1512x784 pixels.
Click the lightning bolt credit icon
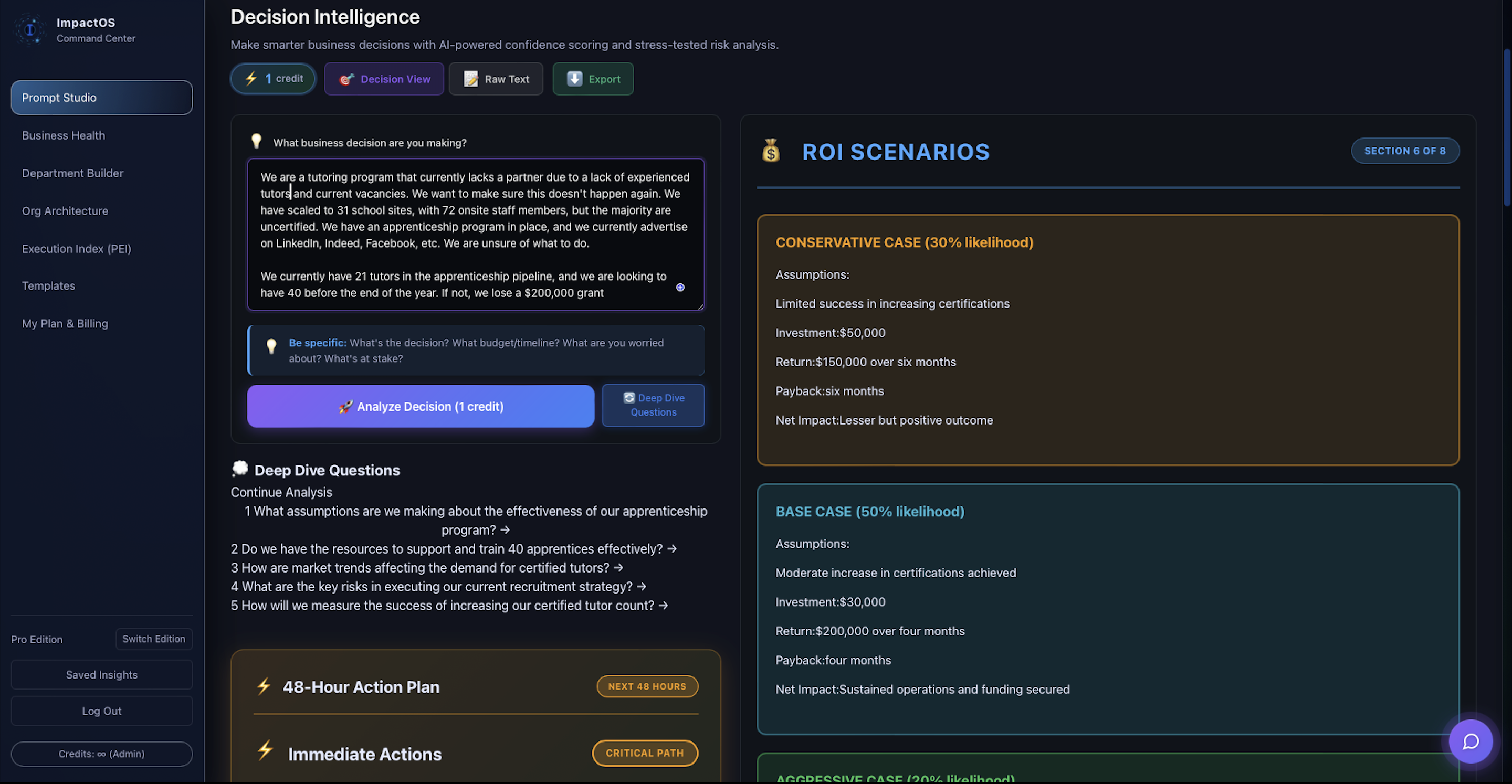(251, 79)
